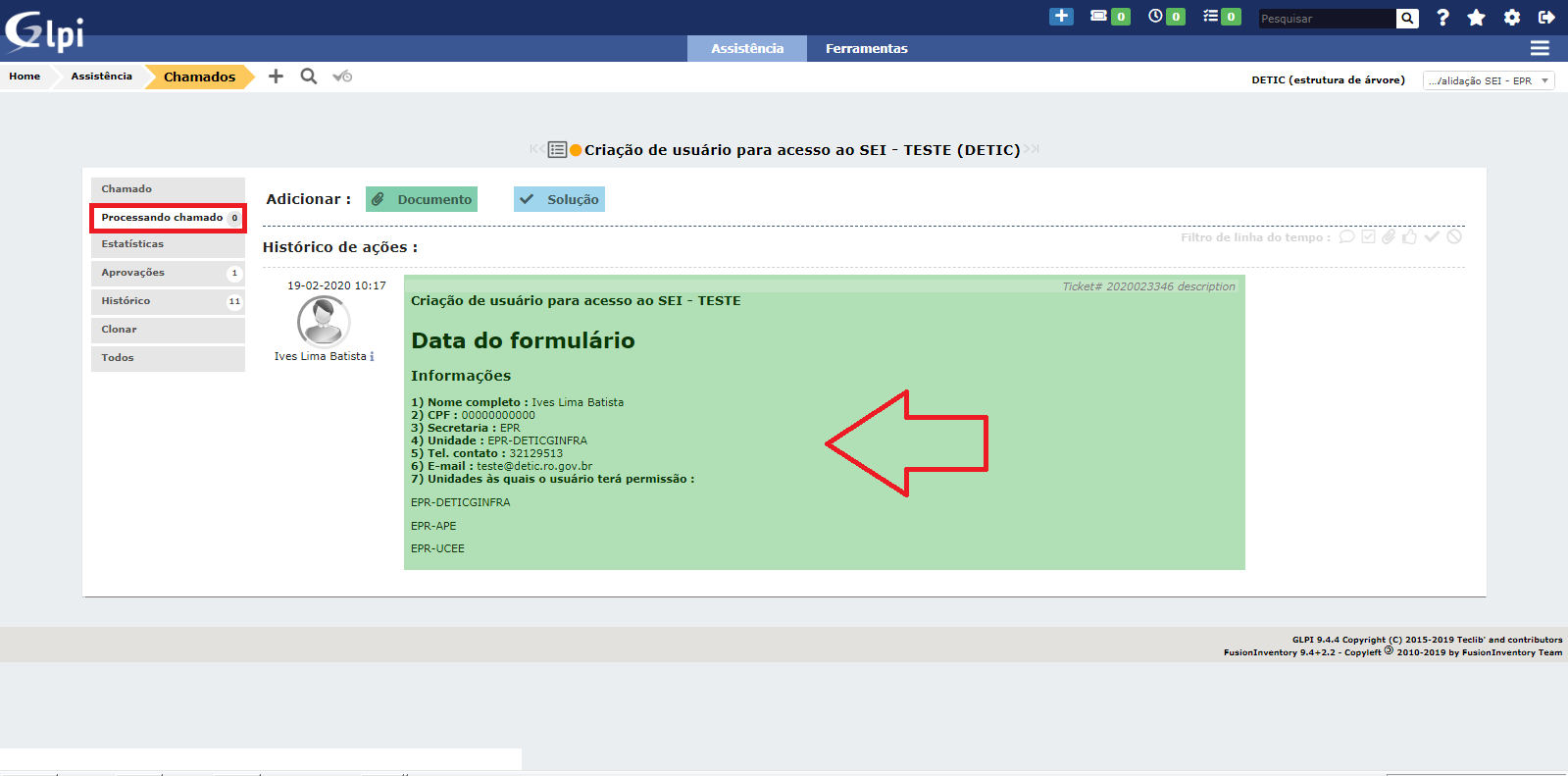Click Chamados breadcrumb
Viewport: 1568px width, 776px height.
coord(199,77)
